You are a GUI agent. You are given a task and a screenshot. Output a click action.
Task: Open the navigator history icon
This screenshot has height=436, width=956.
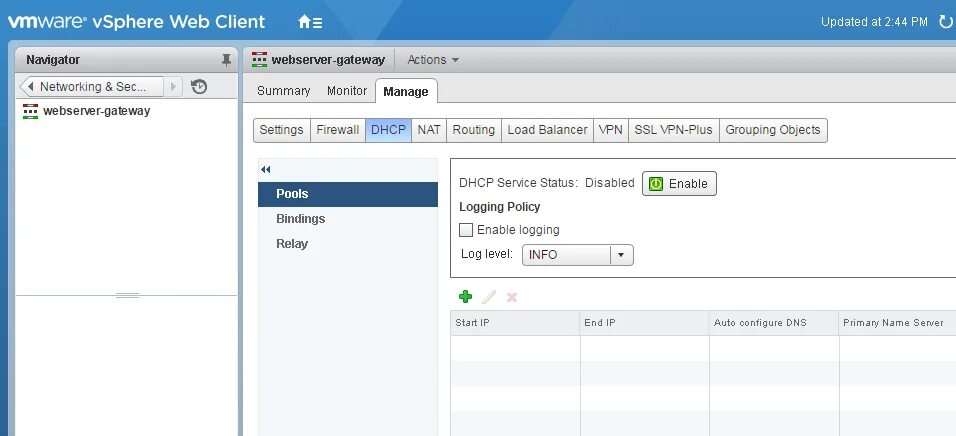[x=199, y=87]
